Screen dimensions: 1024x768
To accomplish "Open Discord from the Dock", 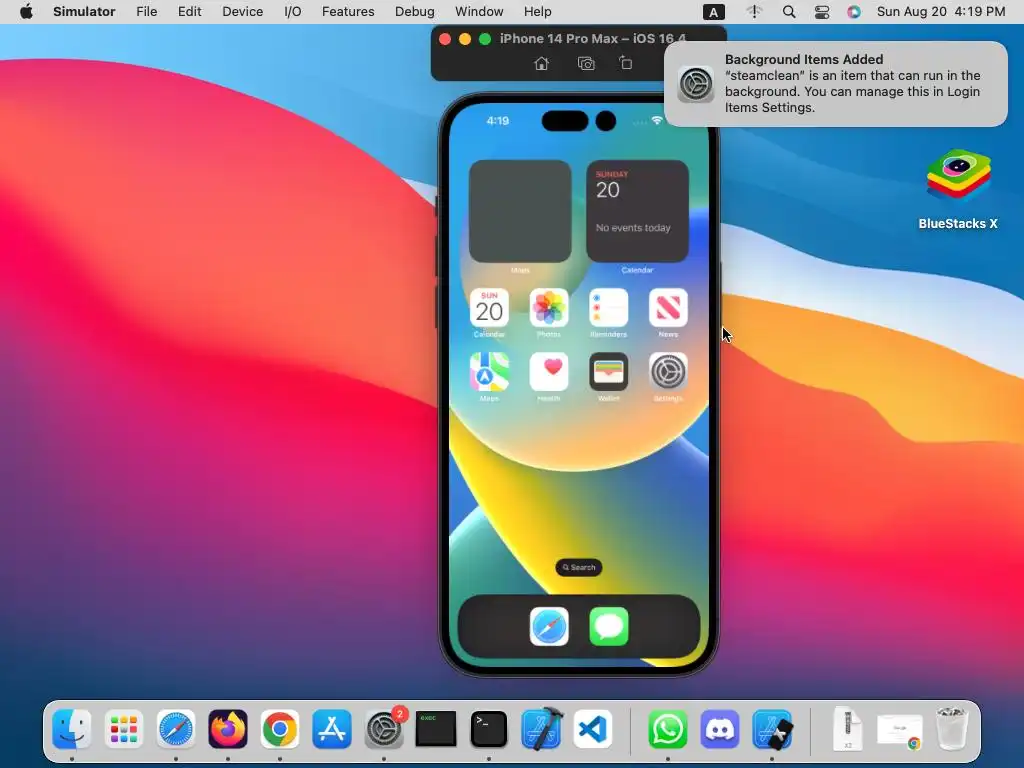I will point(720,729).
